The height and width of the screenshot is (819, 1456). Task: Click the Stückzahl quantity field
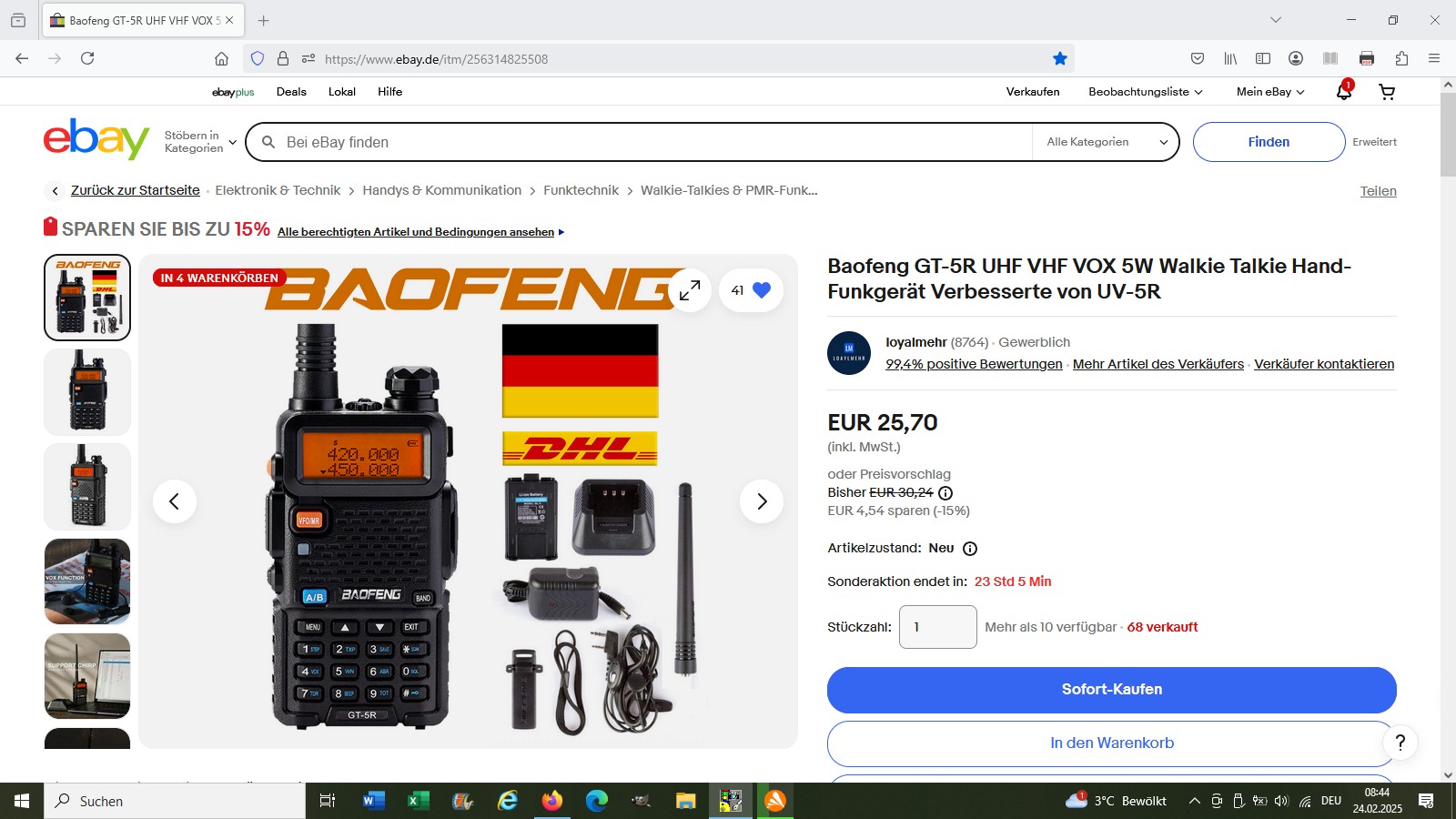pos(938,627)
